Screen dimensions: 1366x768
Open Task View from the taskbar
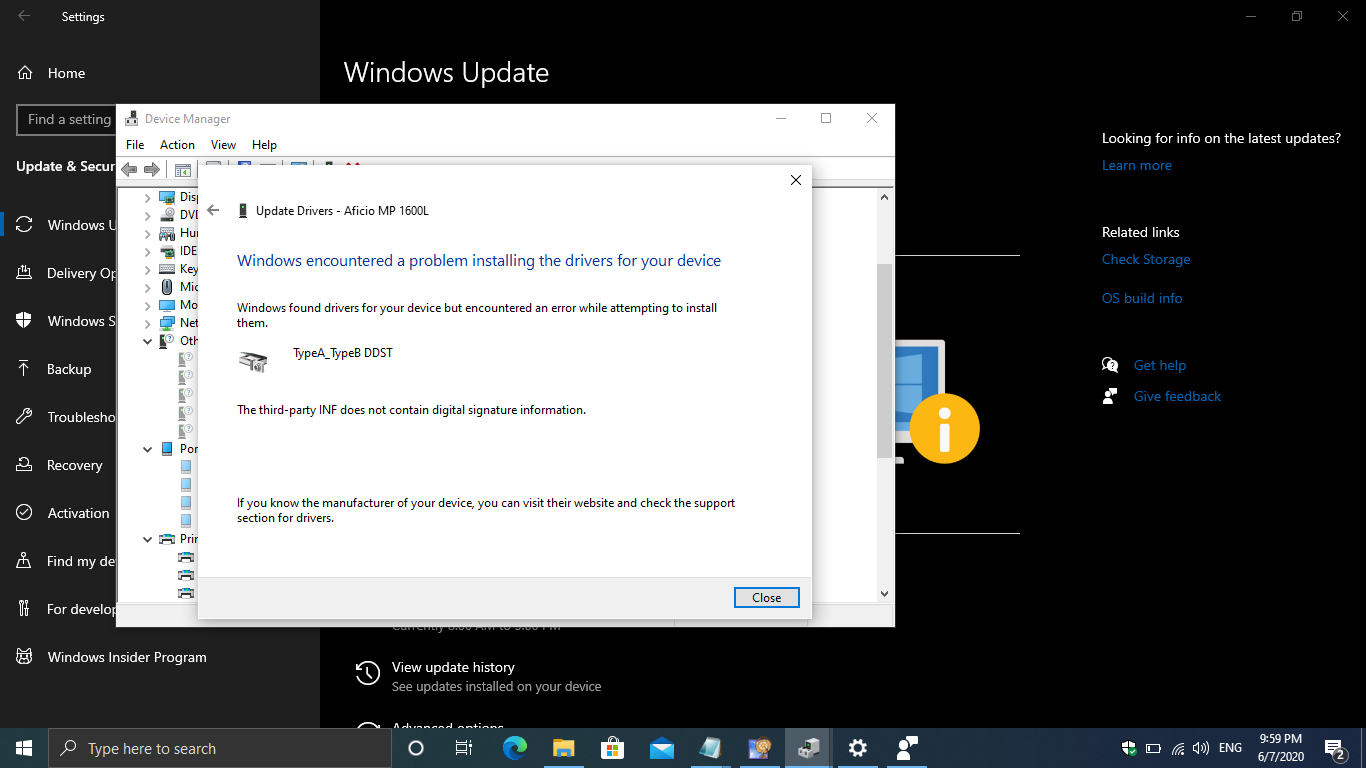464,748
